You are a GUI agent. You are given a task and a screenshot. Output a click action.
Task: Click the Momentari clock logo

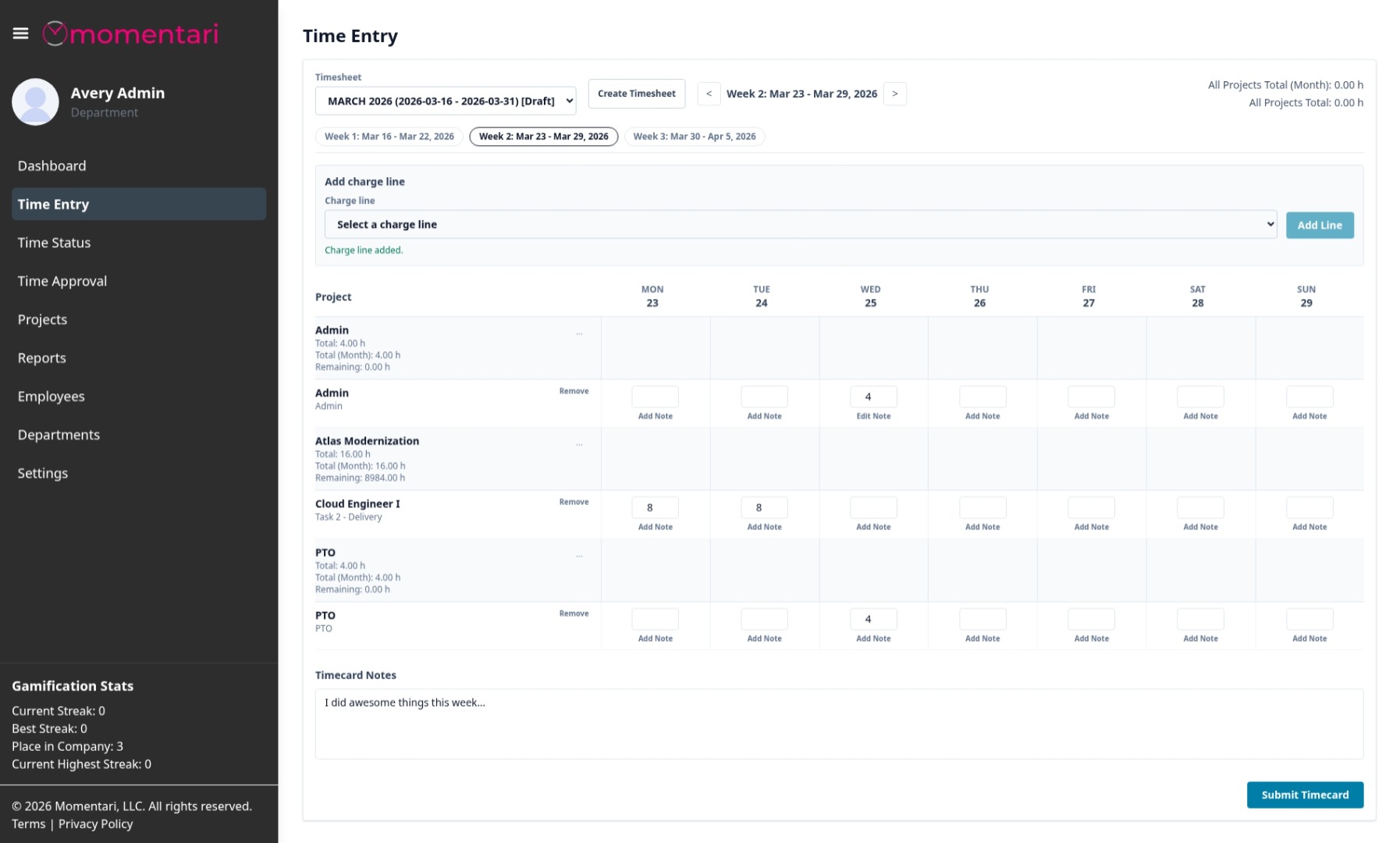55,34
